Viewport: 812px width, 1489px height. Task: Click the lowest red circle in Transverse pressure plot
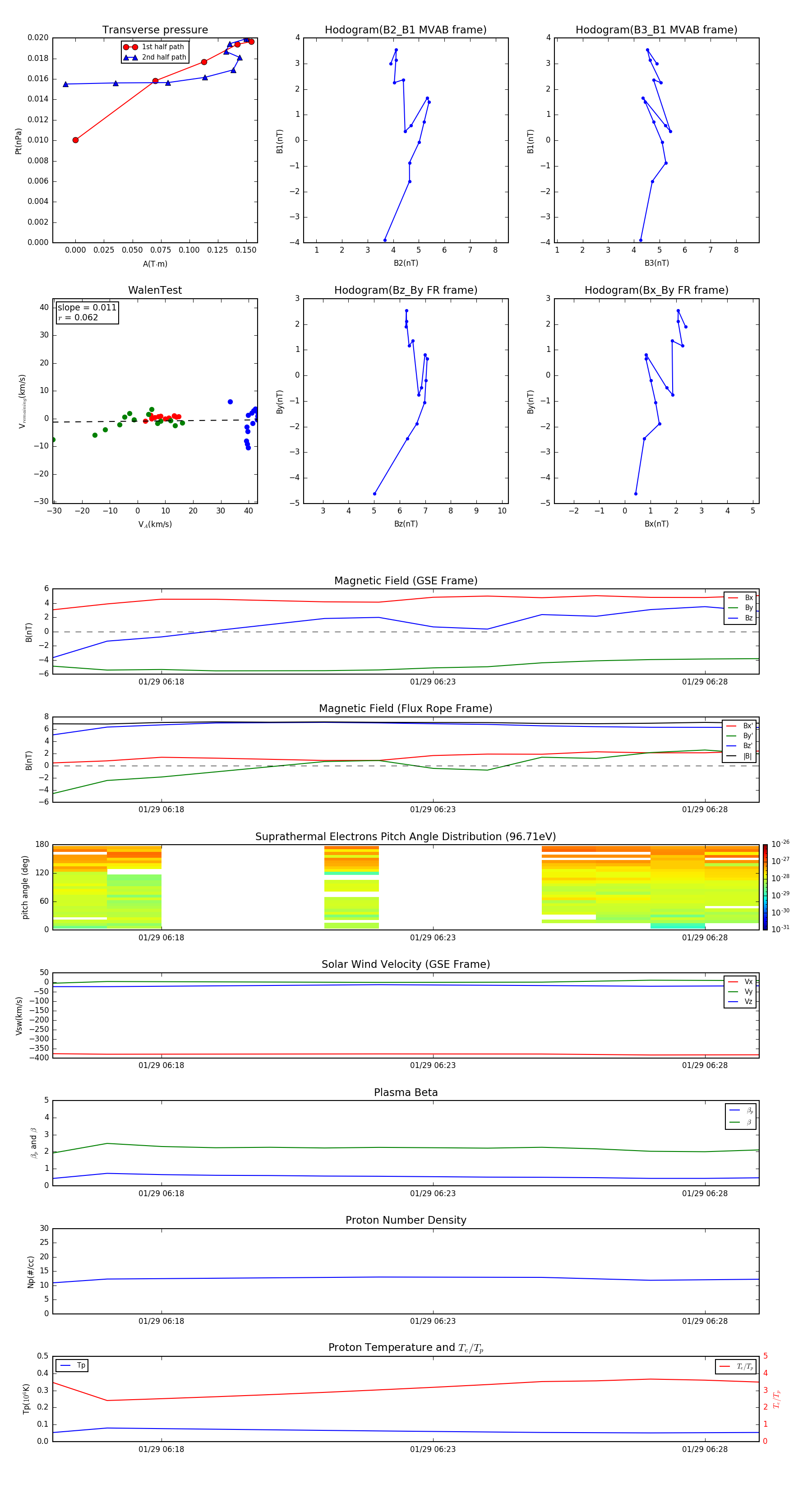(x=76, y=140)
